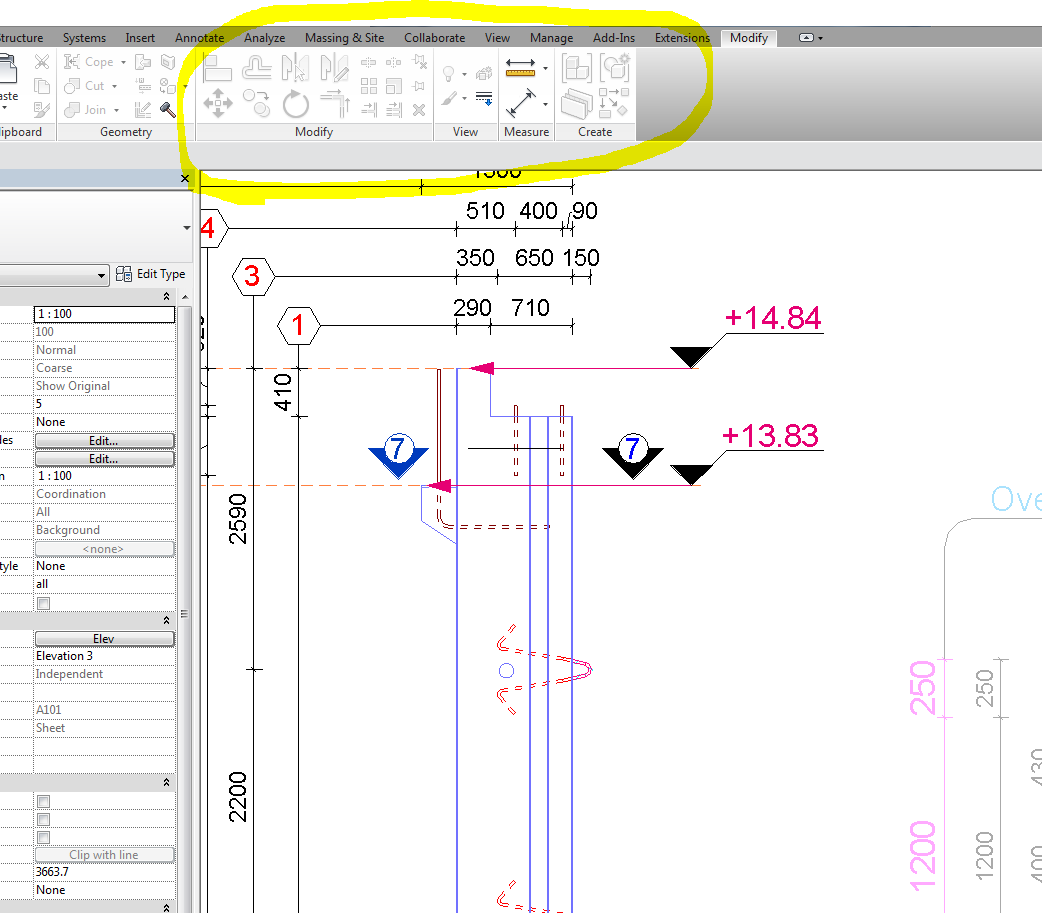Choose Mirror - Pick Axis tool
1042x913 pixels.
pos(295,68)
